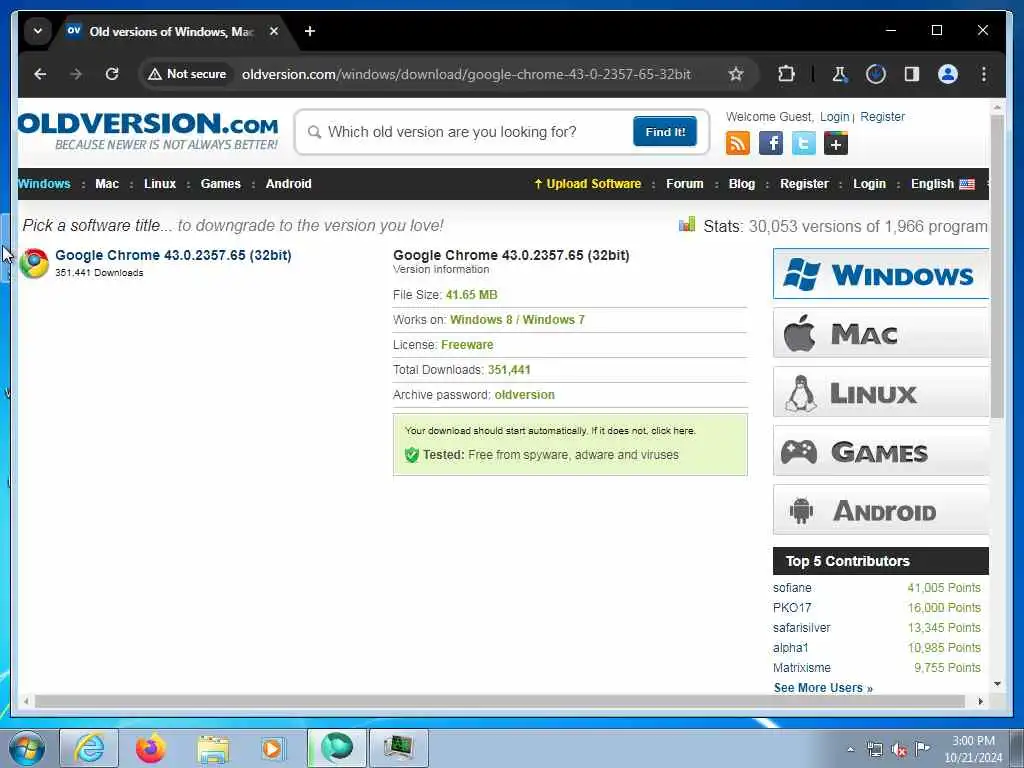Close the Old versions of Windows tab
The width and height of the screenshot is (1024, 768).
pyautogui.click(x=274, y=31)
